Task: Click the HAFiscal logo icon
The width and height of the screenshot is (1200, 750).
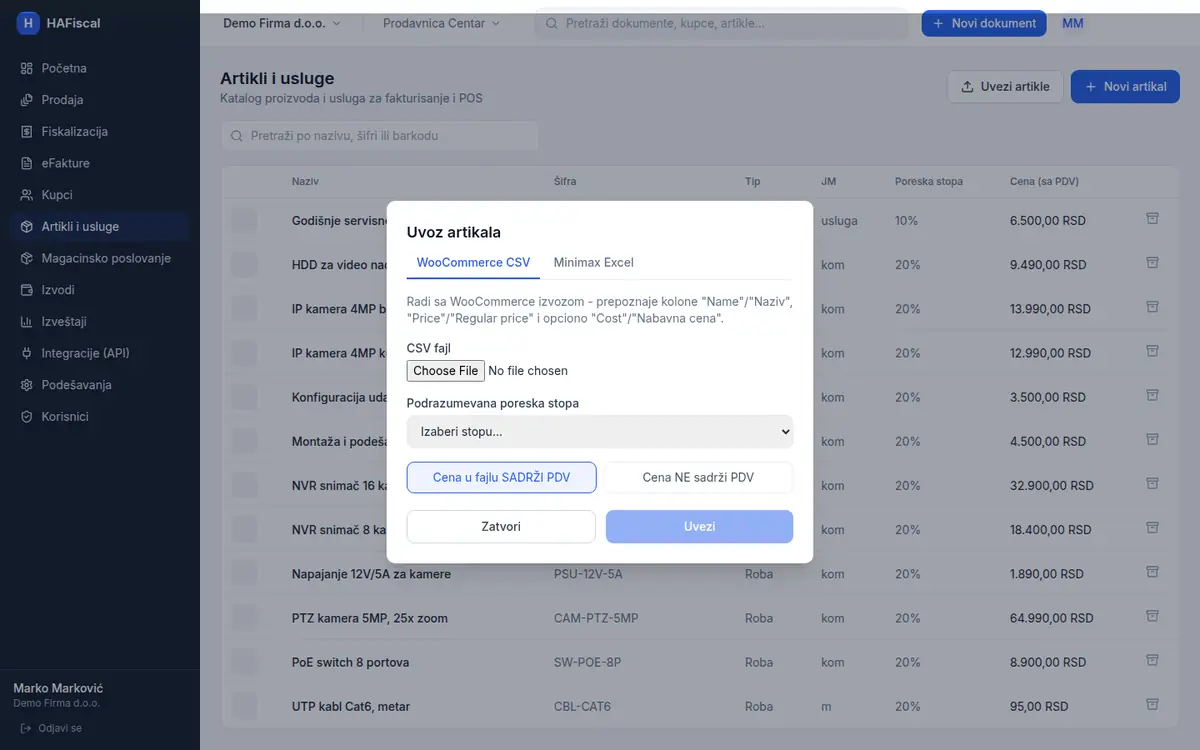Action: coord(28,23)
